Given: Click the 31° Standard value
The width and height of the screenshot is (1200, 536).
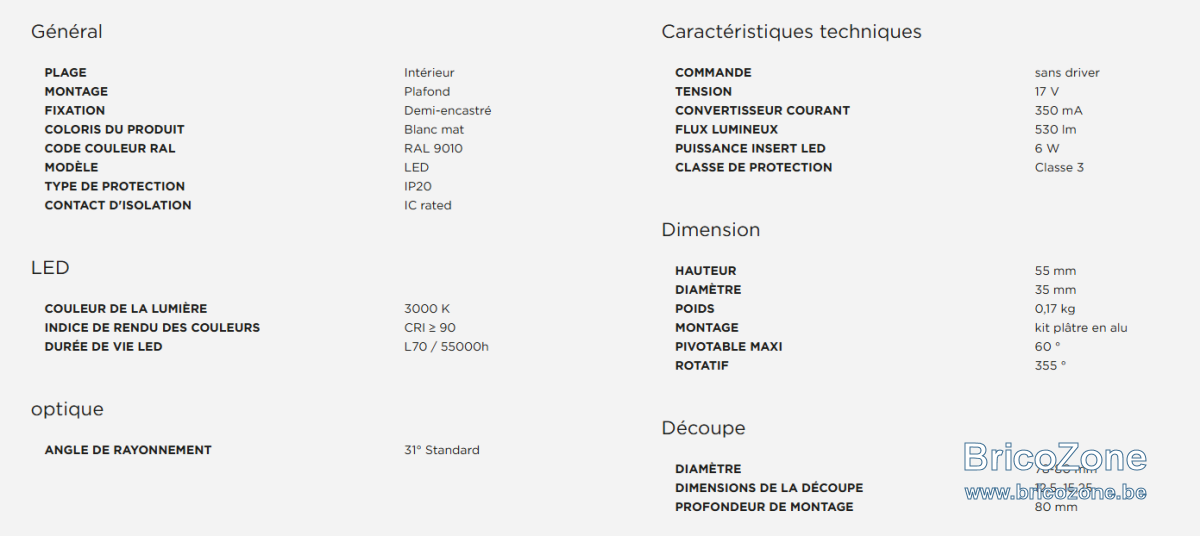Looking at the screenshot, I should tap(442, 450).
